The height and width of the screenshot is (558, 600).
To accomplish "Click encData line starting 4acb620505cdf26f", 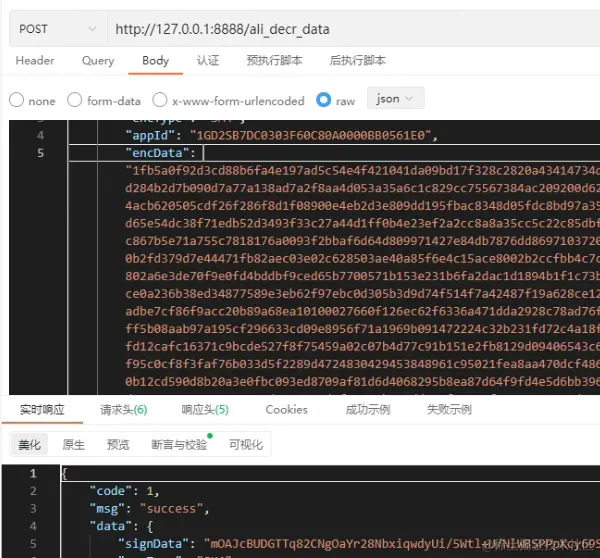I will [x=362, y=206].
